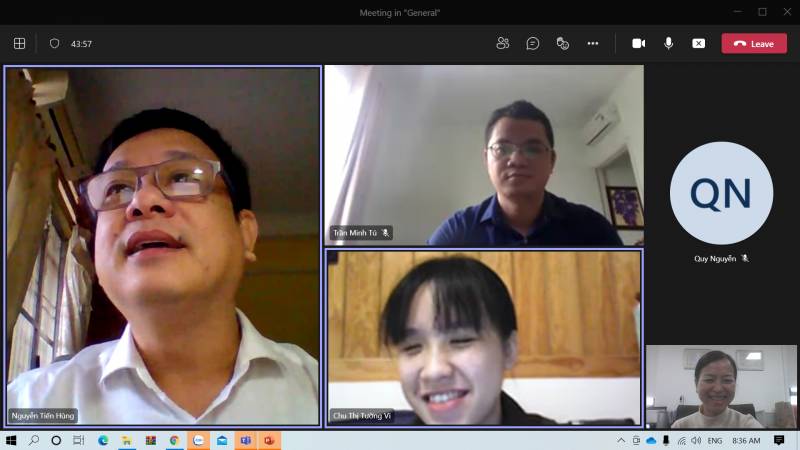
Task: Open the Windows notification center
Action: tap(779, 440)
